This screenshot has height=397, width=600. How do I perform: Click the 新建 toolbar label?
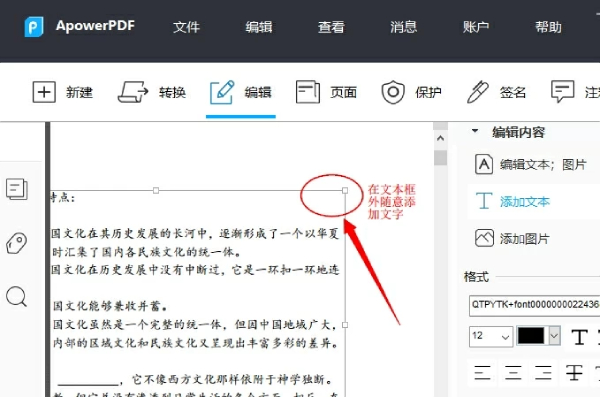[x=79, y=93]
